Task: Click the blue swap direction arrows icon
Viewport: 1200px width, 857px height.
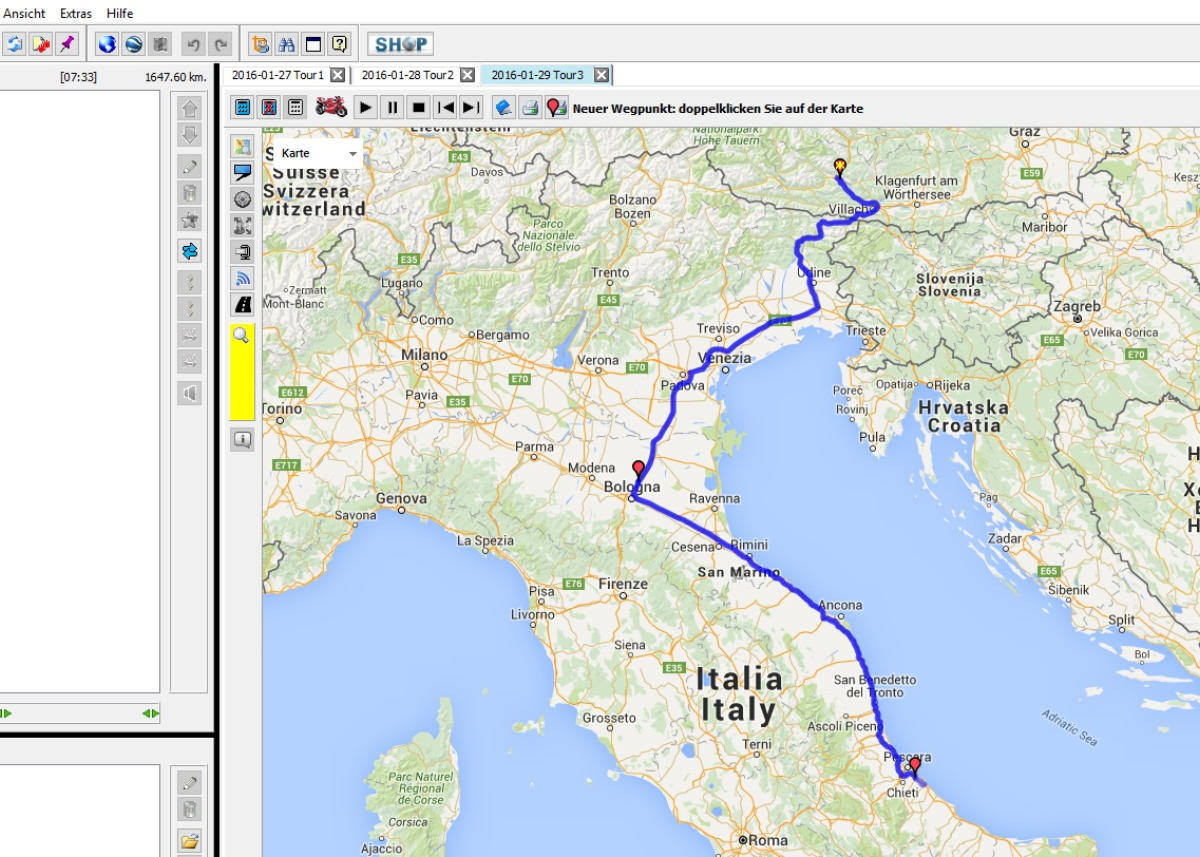Action: click(189, 251)
